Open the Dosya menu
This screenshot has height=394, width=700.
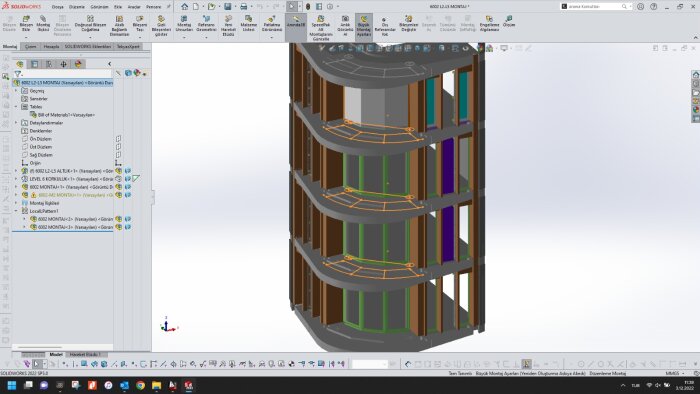click(x=58, y=7)
